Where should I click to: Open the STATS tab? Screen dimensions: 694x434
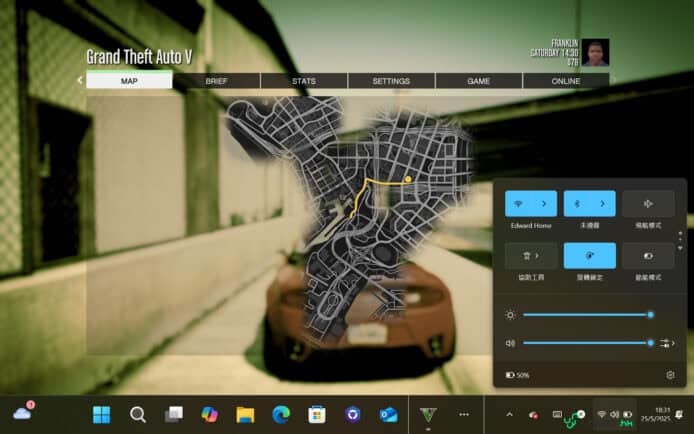pos(304,80)
